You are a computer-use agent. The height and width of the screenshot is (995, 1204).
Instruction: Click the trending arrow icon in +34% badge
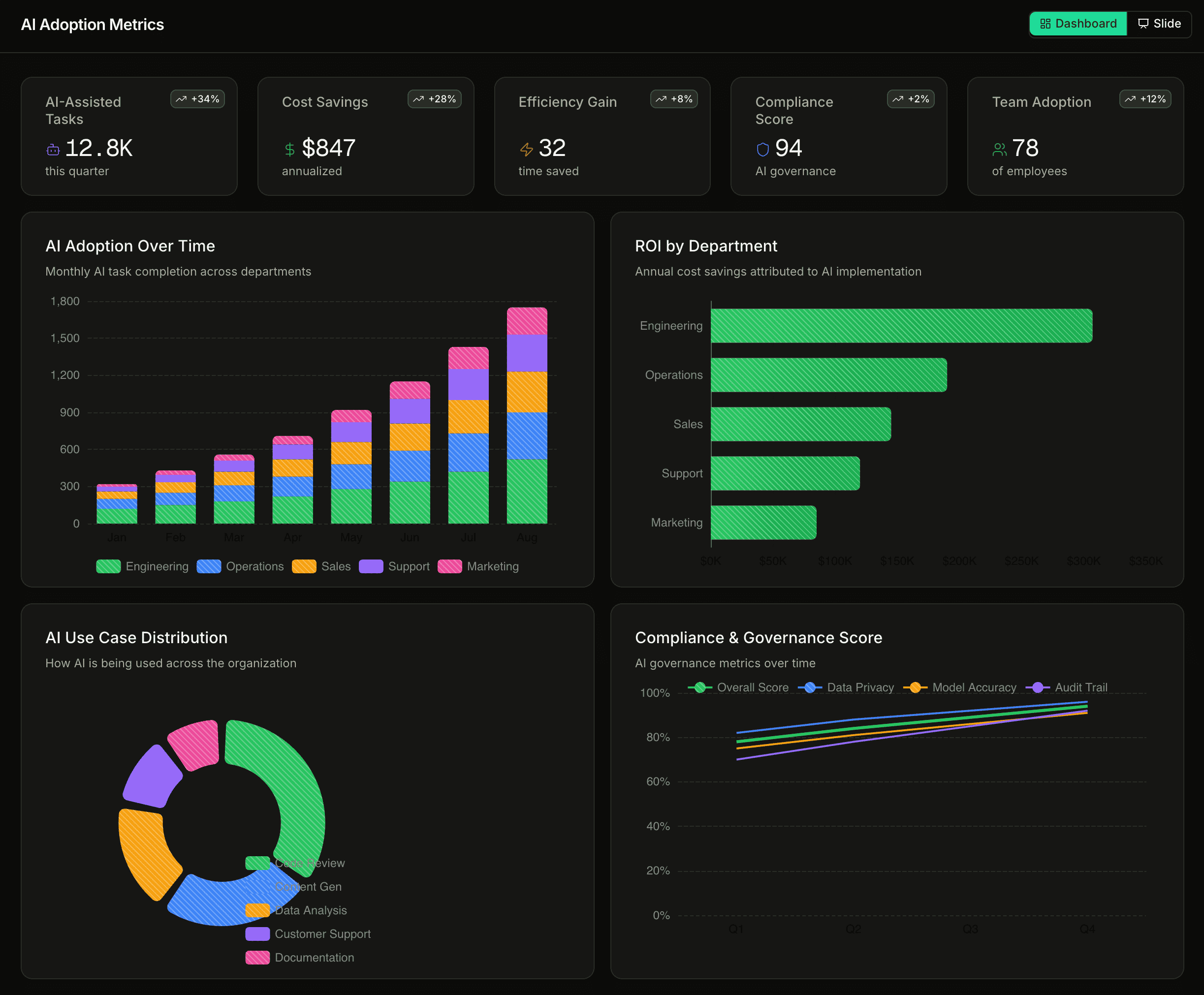pyautogui.click(x=181, y=99)
